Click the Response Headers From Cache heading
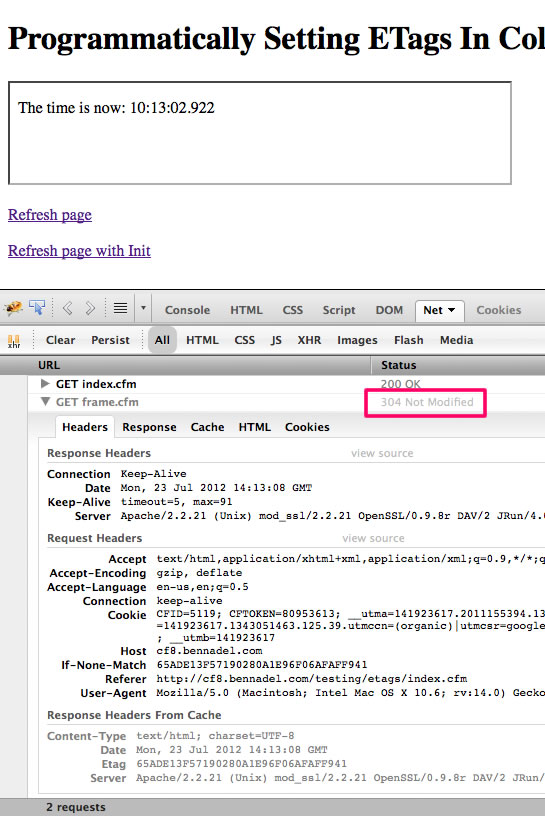 (134, 716)
